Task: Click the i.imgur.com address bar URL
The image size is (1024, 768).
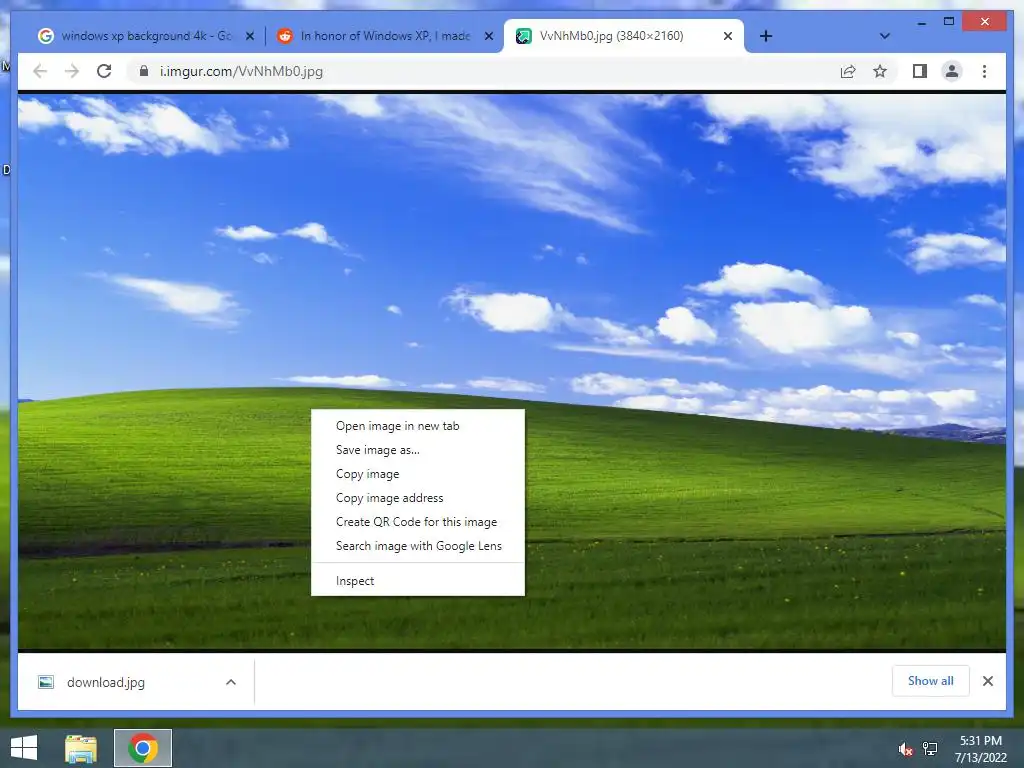Action: click(241, 71)
